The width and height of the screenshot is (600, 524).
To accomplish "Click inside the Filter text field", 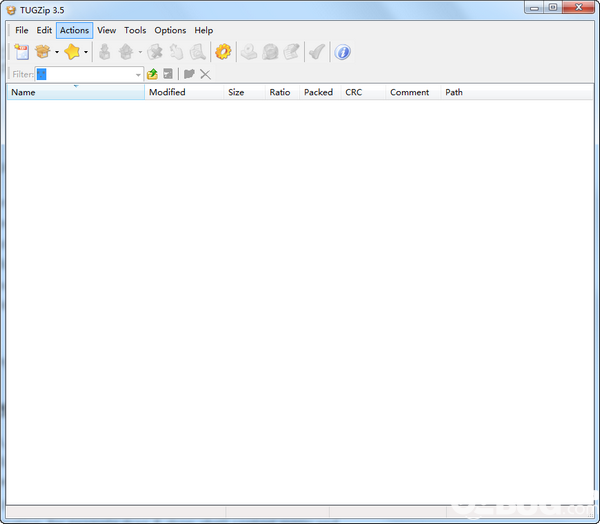I will click(85, 74).
